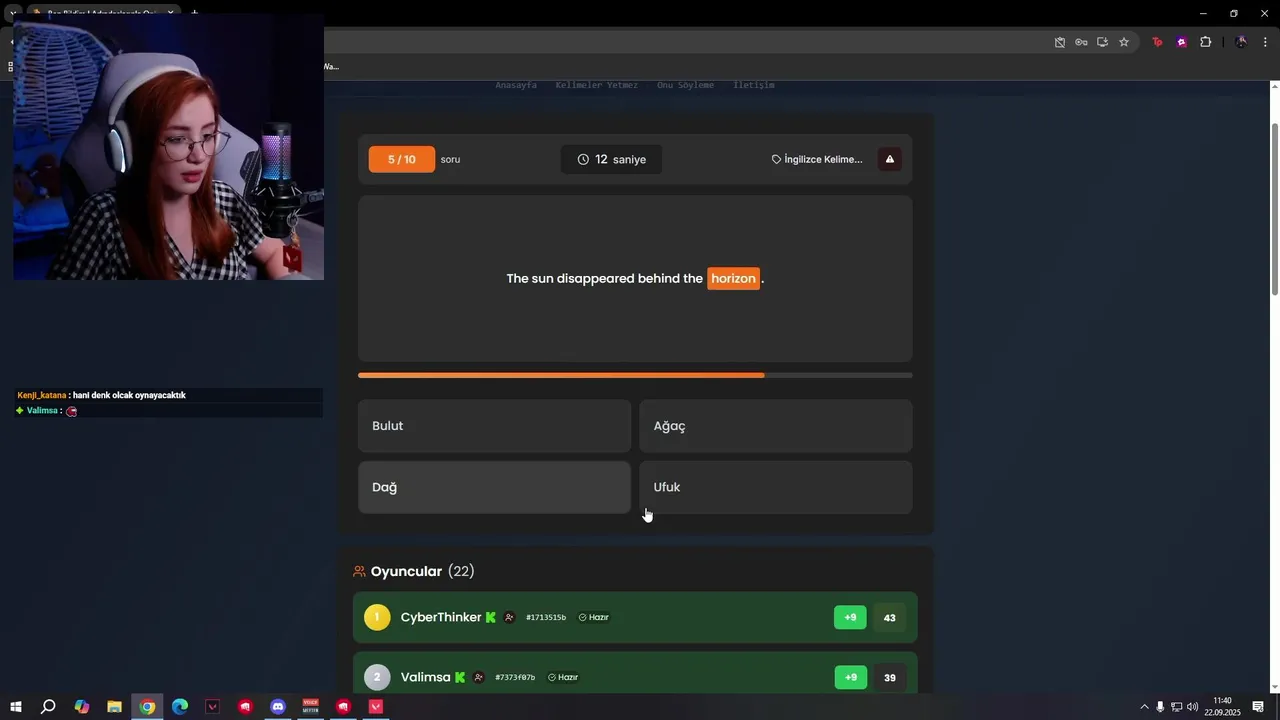The image size is (1280, 720).
Task: Choose the answer Ufuk
Action: coord(776,487)
